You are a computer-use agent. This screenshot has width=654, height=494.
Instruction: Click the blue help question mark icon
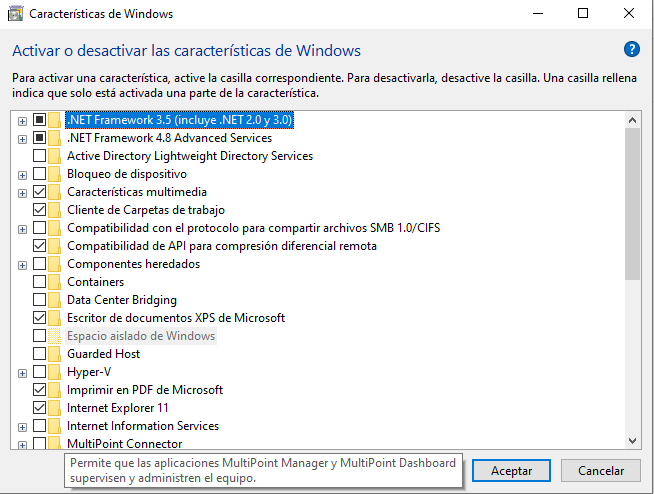pos(631,49)
